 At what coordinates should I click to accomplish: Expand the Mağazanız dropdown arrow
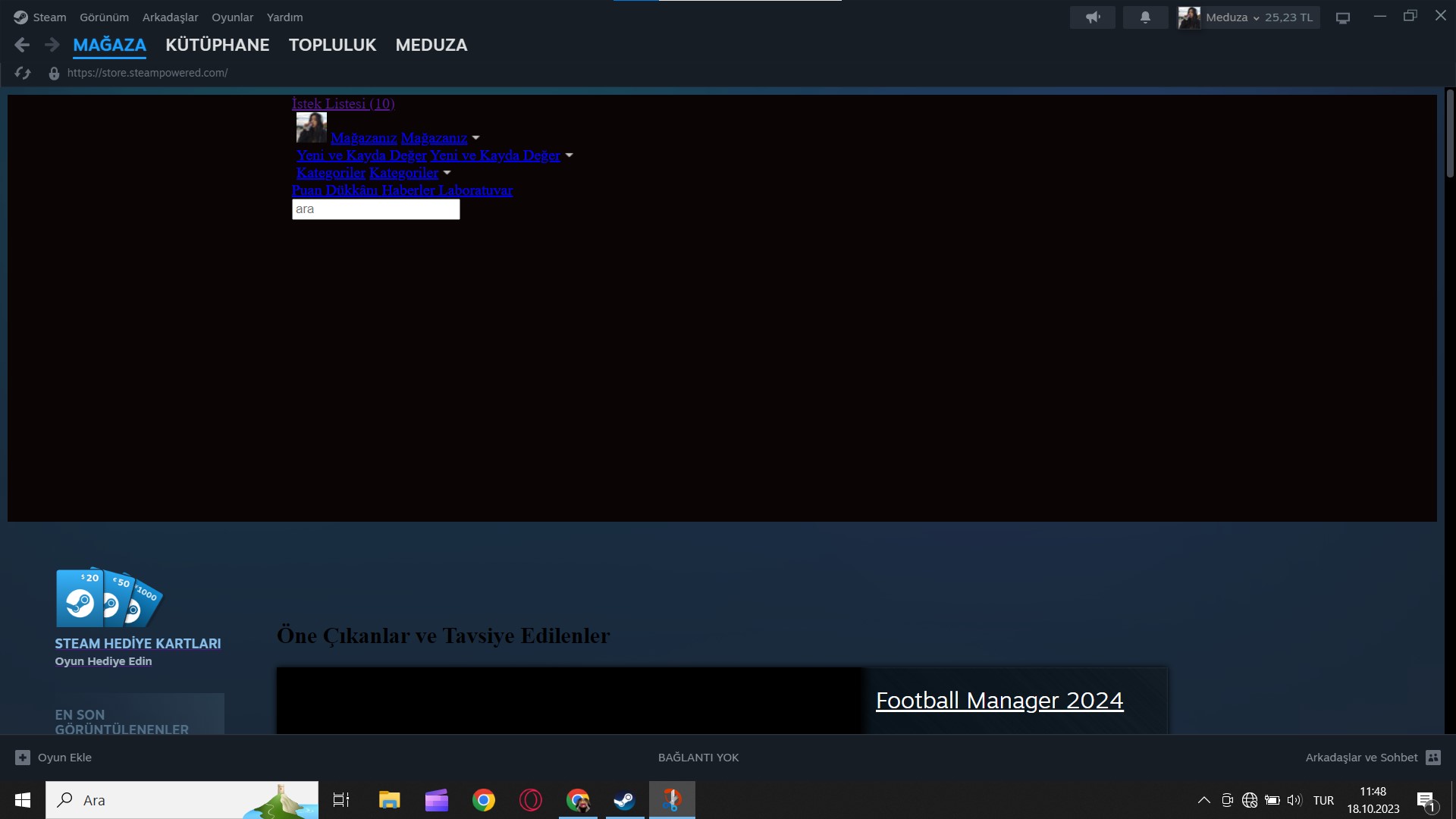click(475, 138)
